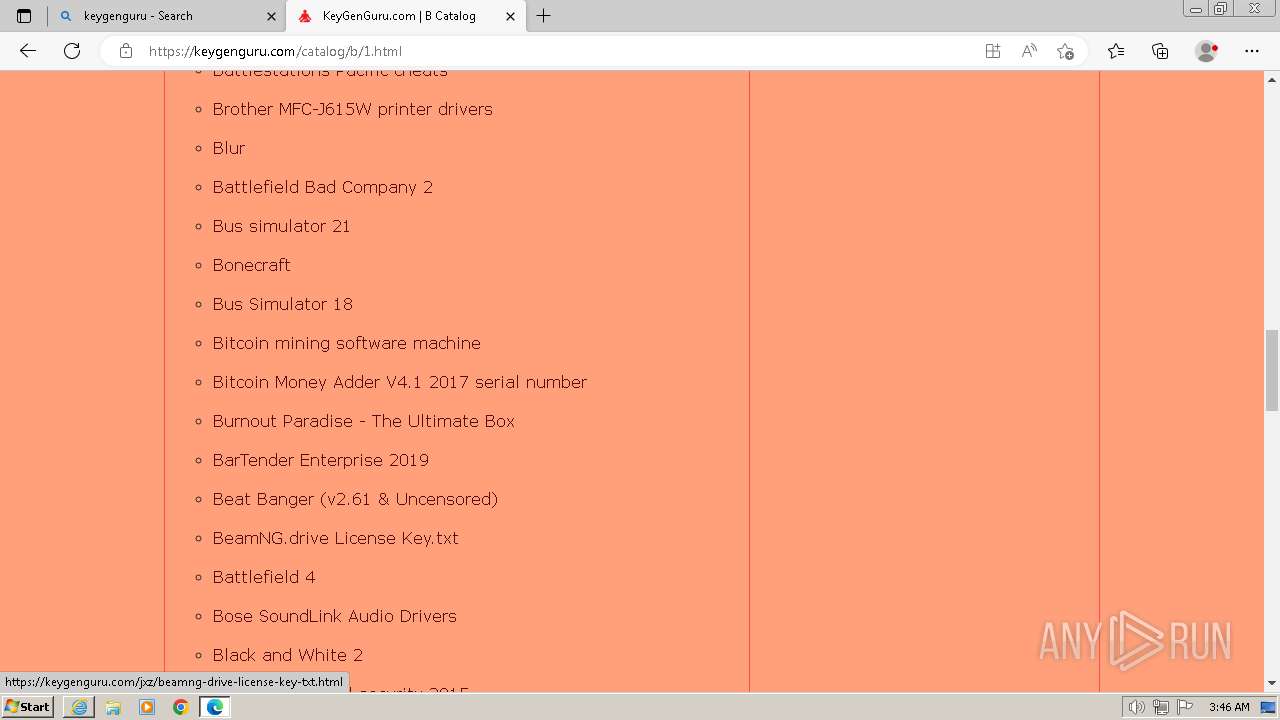Open Black and White 2 link

point(288,655)
